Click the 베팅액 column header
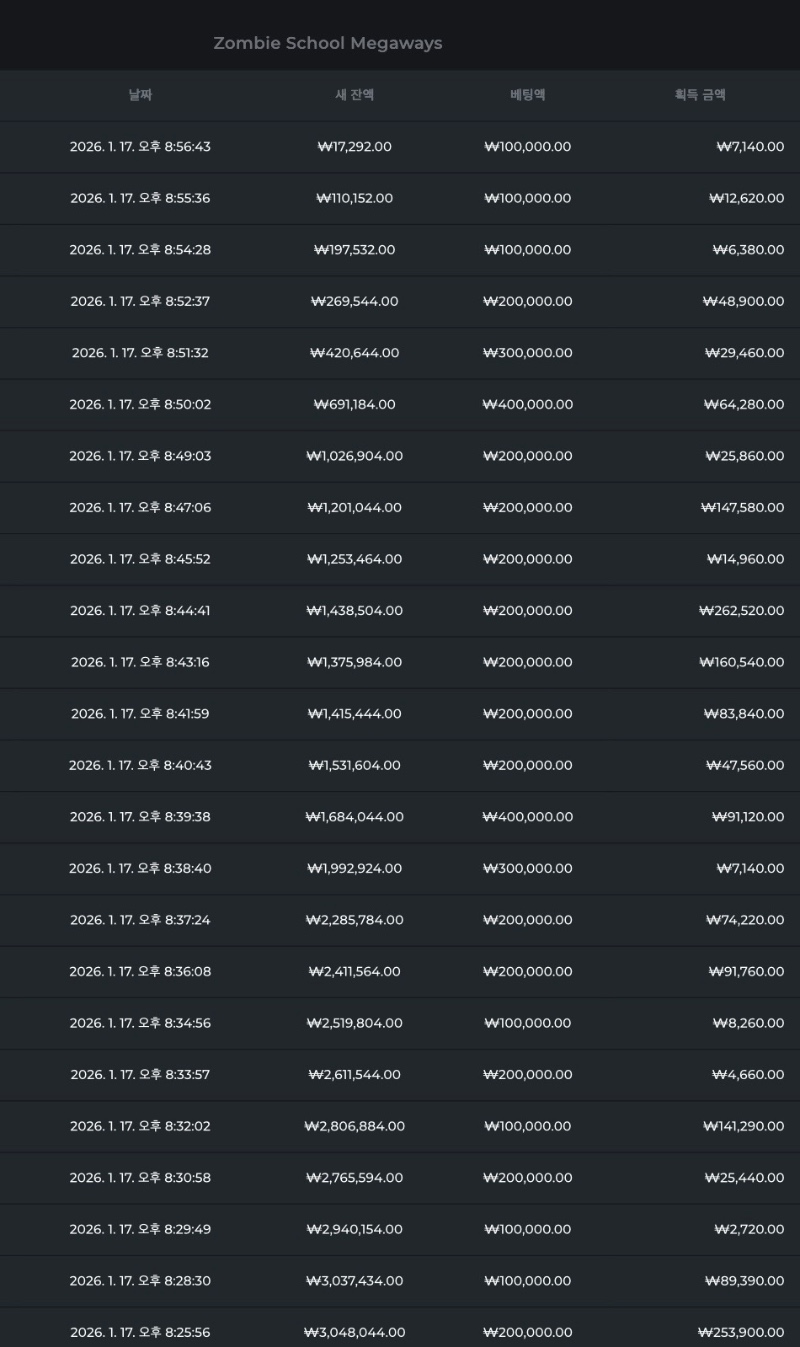Viewport: 800px width, 1347px height. point(527,95)
